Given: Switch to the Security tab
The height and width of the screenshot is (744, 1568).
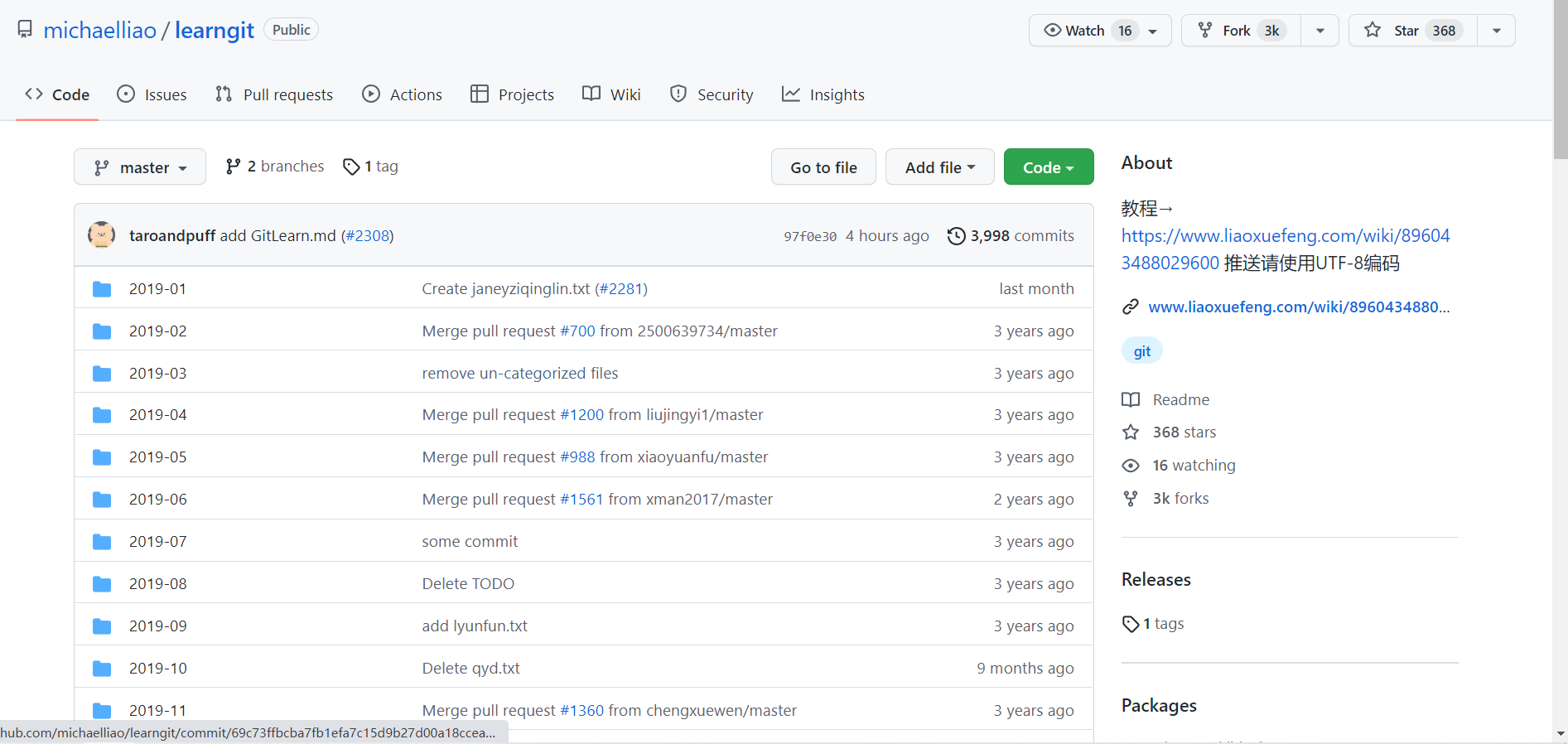Looking at the screenshot, I should 712,94.
